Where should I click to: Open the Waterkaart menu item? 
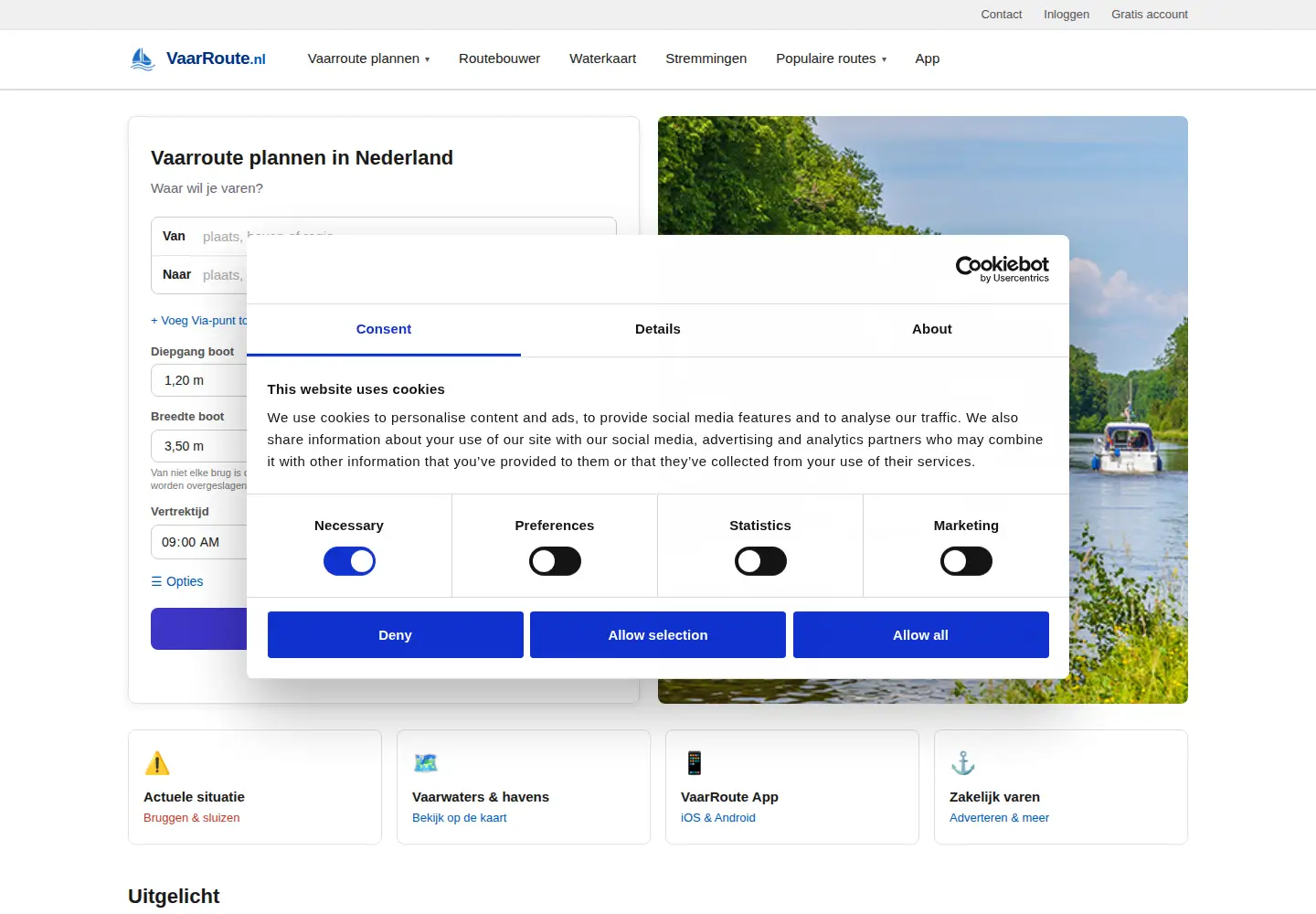602,58
